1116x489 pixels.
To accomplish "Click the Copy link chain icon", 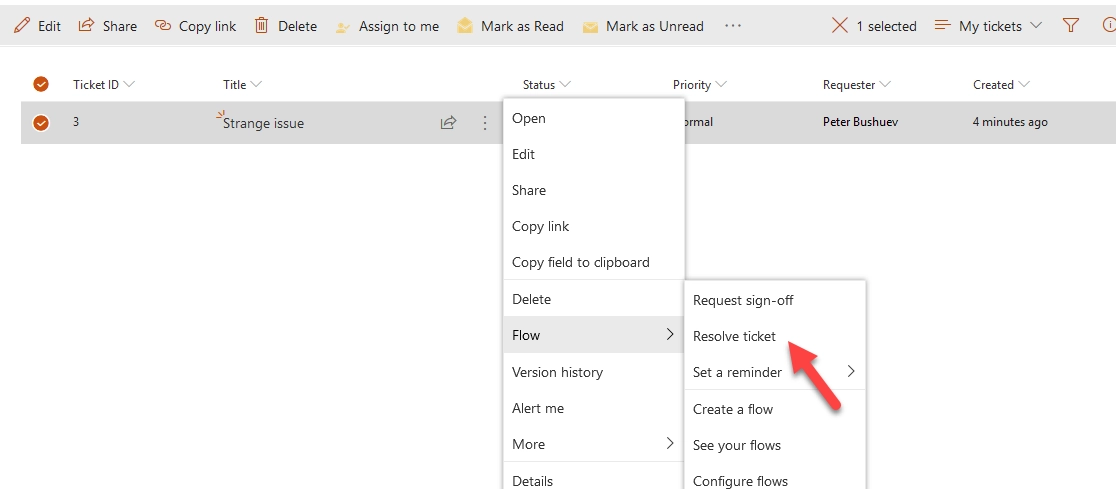I will 163,26.
